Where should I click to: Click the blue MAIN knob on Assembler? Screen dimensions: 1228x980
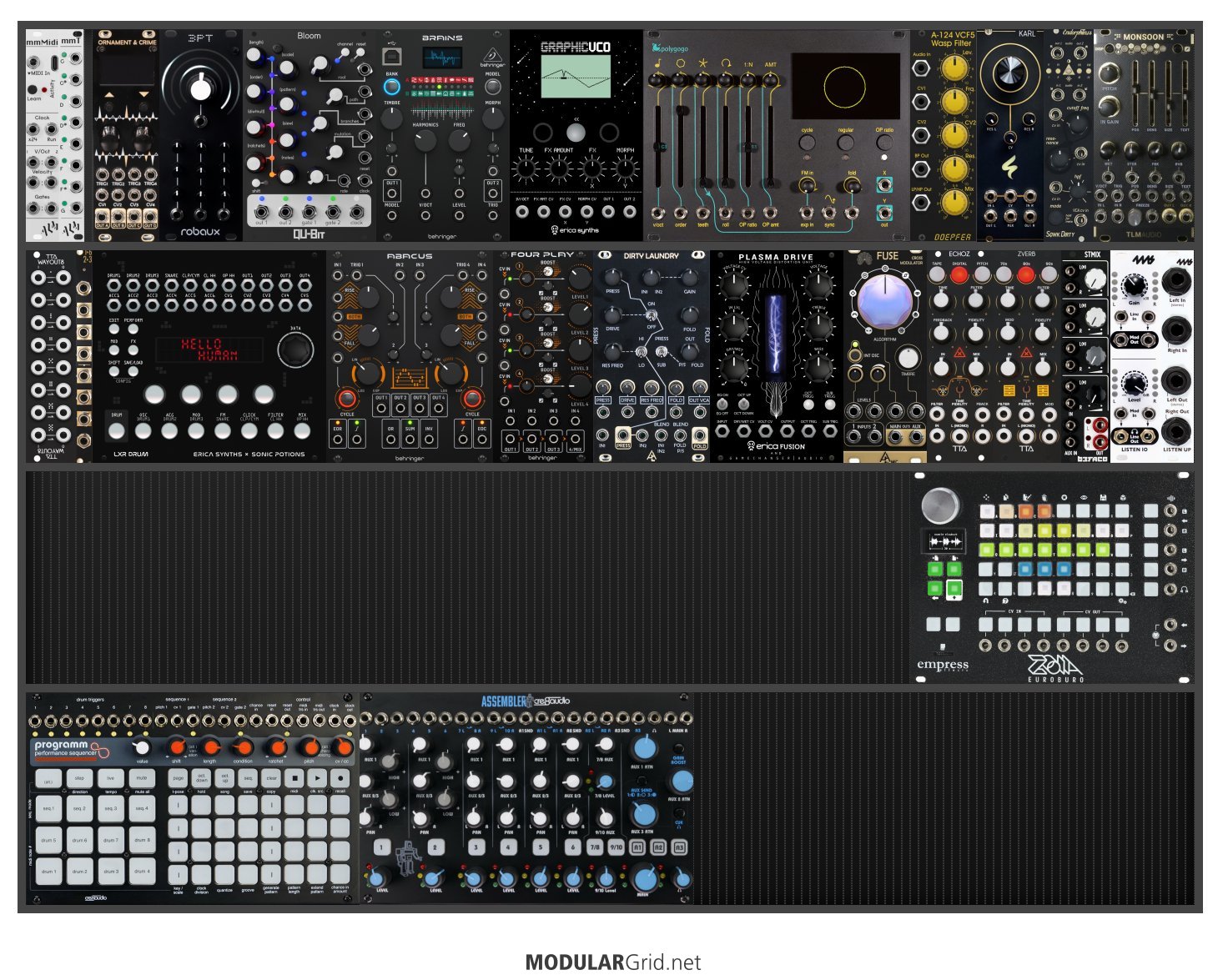click(x=644, y=878)
